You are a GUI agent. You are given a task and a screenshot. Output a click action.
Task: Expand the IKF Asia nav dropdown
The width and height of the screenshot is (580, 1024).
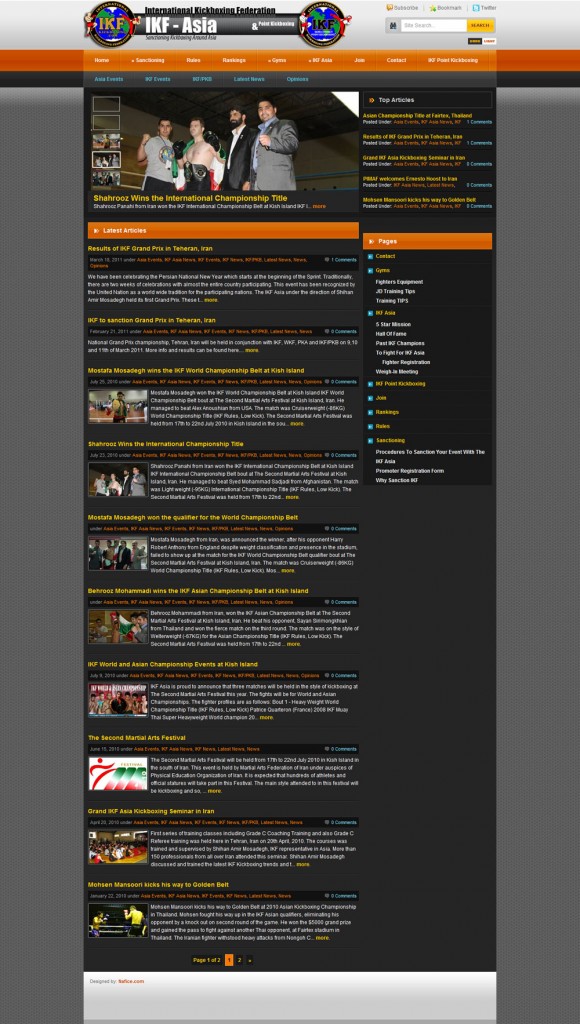pyautogui.click(x=320, y=60)
